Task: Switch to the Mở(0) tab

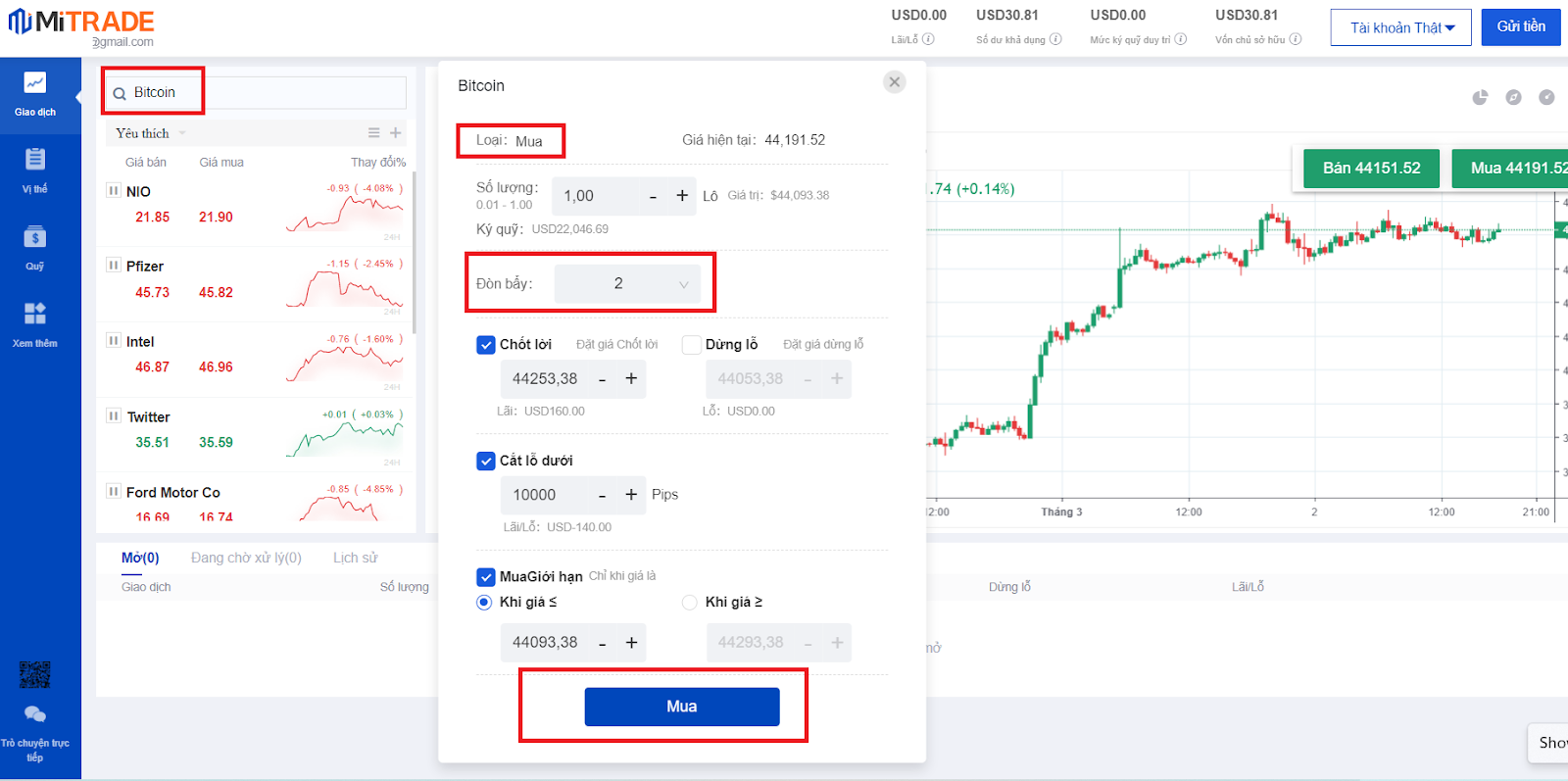Action: (140, 558)
